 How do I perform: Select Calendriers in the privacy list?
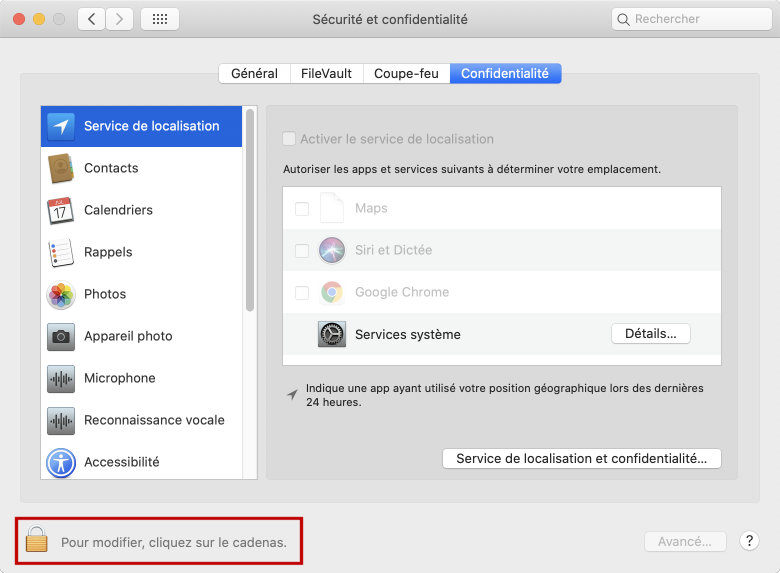[141, 210]
